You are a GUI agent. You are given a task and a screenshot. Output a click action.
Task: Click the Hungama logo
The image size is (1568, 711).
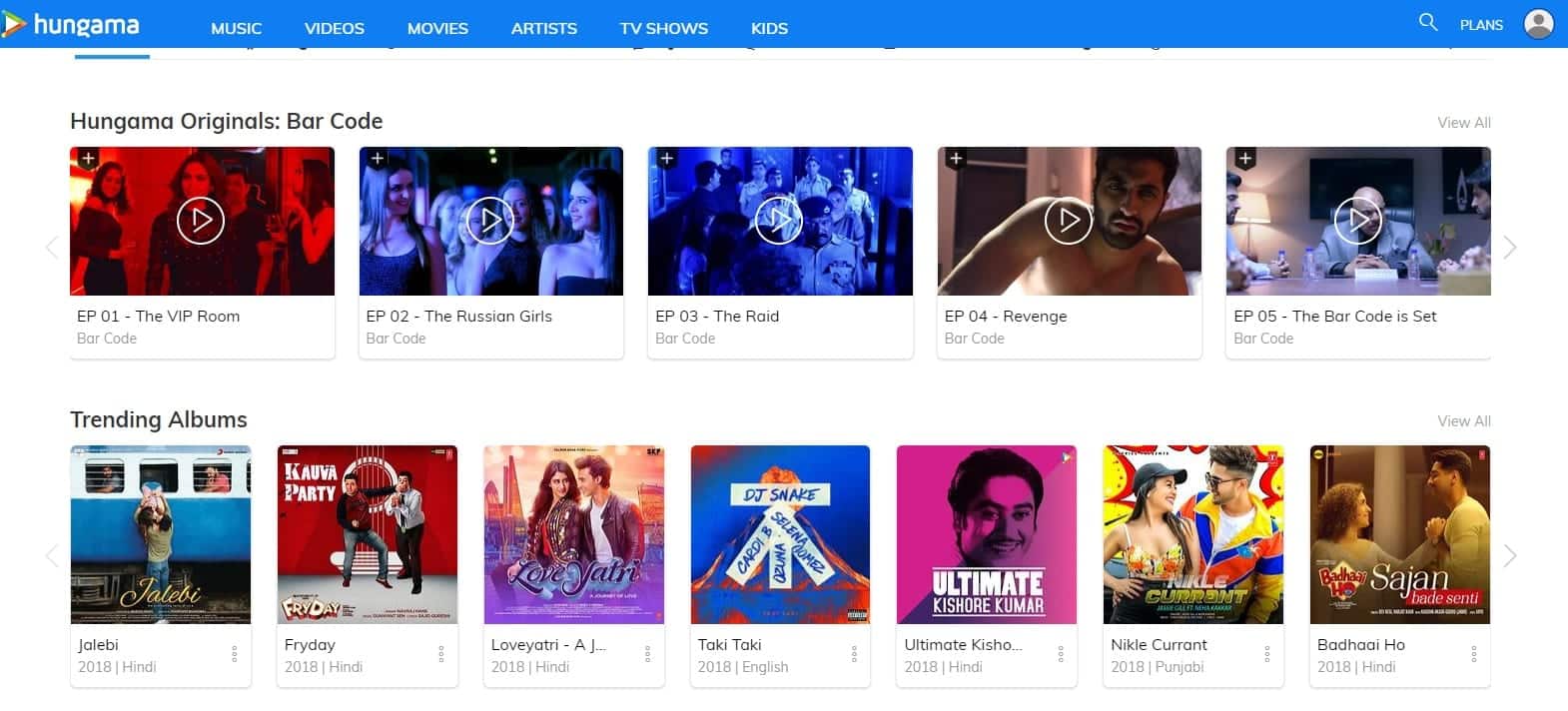tap(72, 24)
